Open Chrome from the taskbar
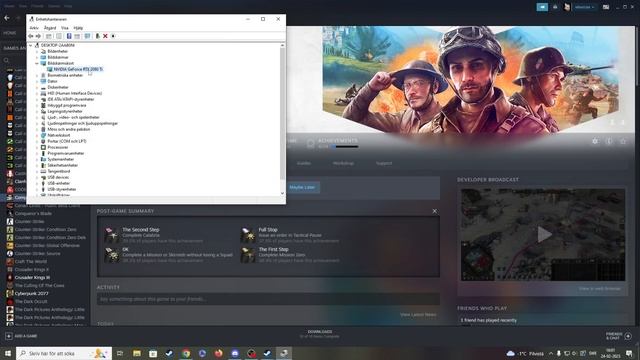Image resolution: width=640 pixels, height=360 pixels. [x=186, y=353]
